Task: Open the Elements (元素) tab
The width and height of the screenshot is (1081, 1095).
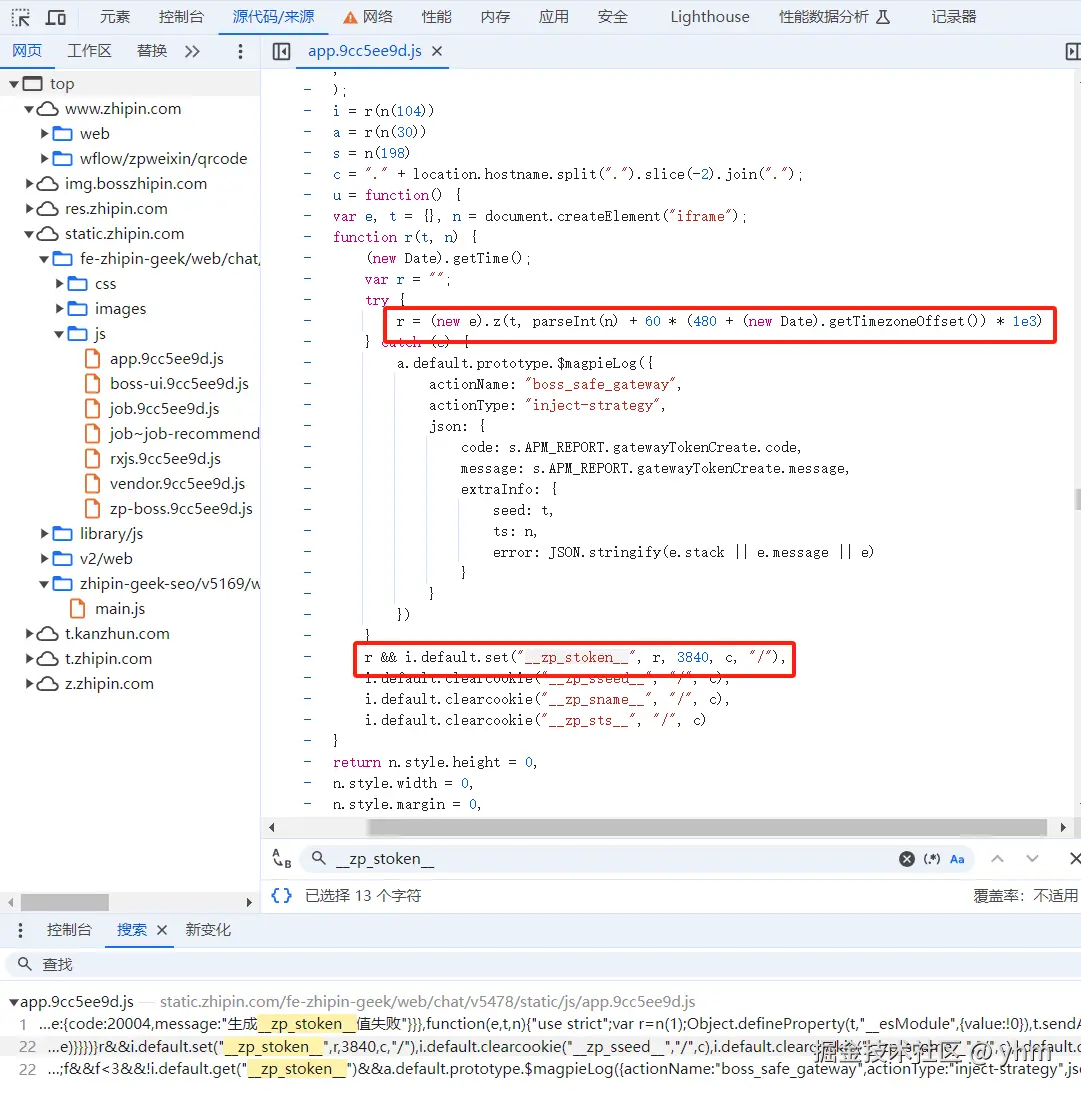Action: click(x=115, y=17)
